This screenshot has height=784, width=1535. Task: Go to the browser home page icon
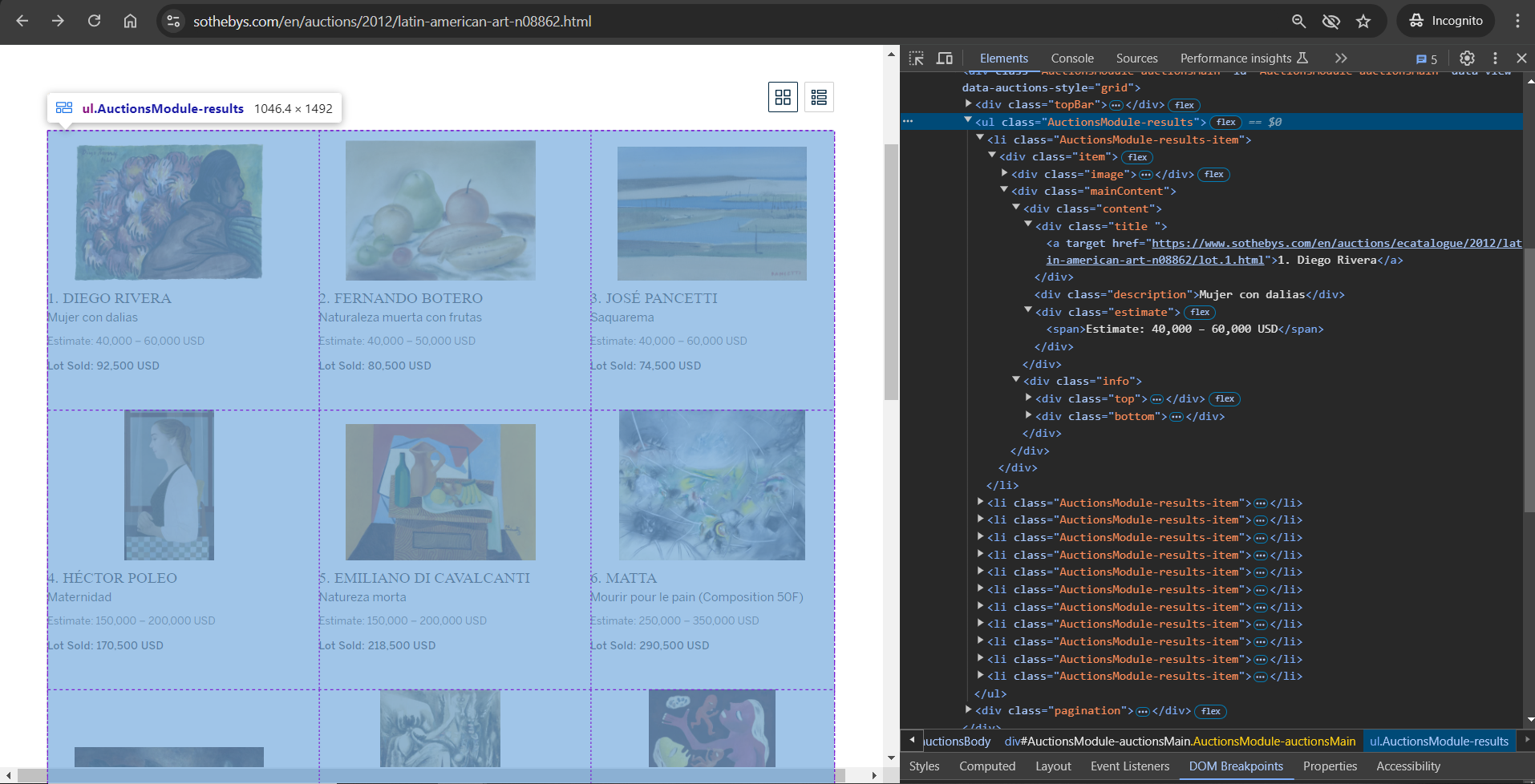pos(130,21)
